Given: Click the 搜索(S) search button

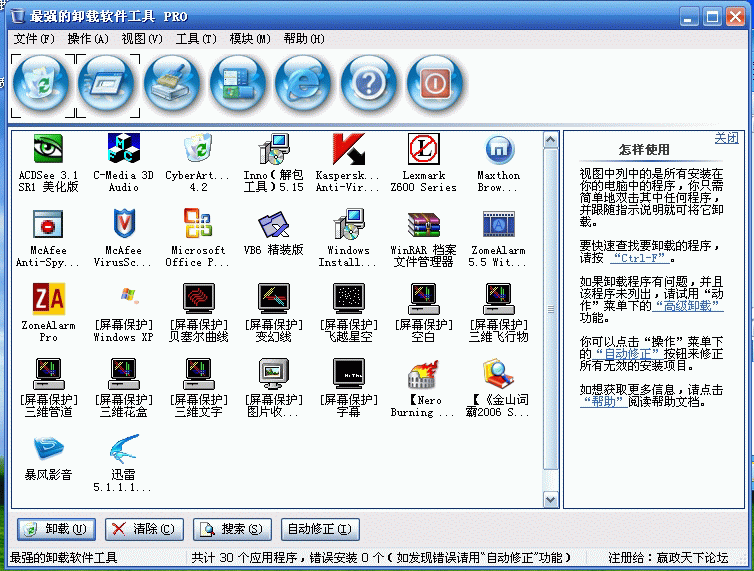Looking at the screenshot, I should [x=232, y=529].
